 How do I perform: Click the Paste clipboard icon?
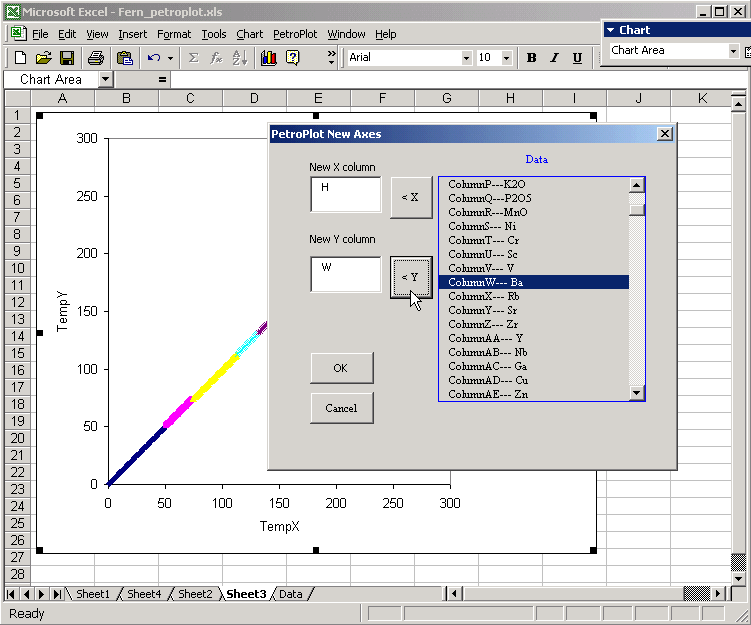[x=125, y=58]
